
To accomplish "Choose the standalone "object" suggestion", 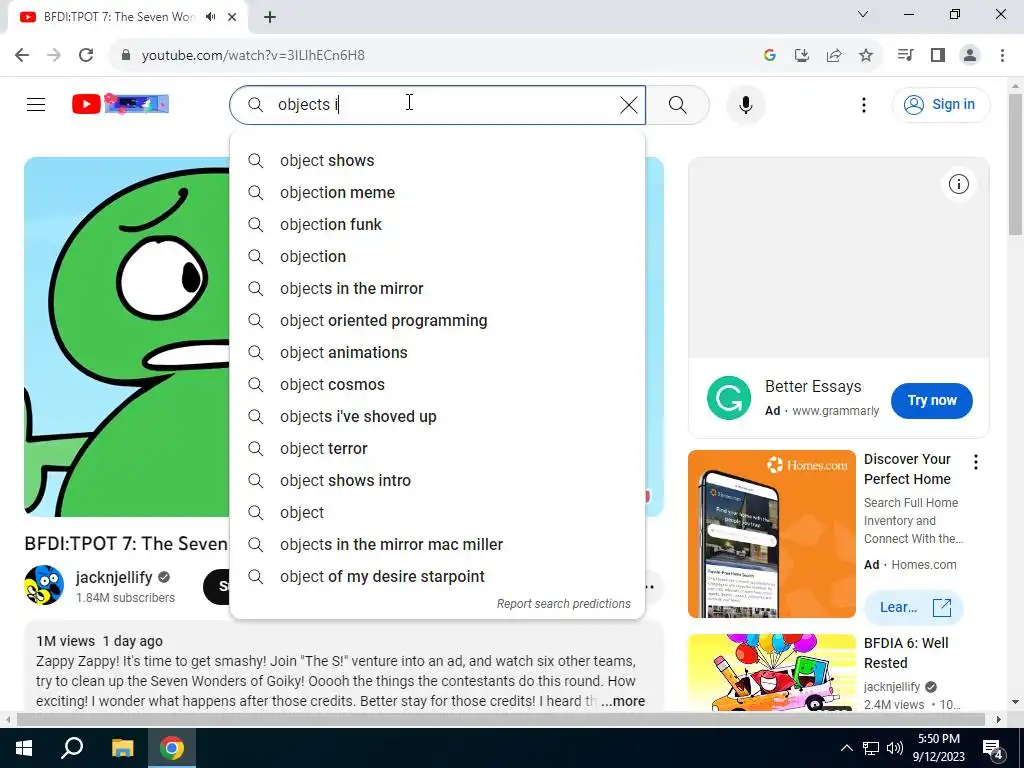I will pos(438,513).
